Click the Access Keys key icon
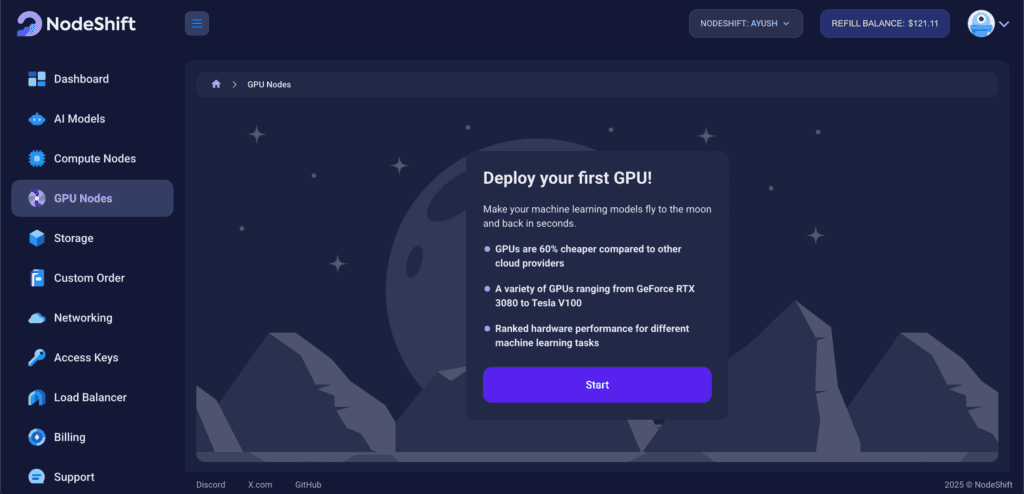This screenshot has height=494, width=1024. (x=37, y=358)
